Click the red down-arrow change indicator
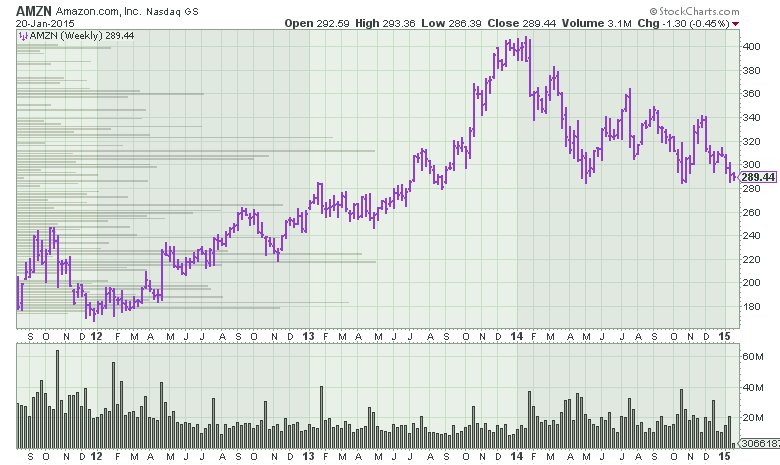The width and height of the screenshot is (780, 465). [x=735, y=24]
